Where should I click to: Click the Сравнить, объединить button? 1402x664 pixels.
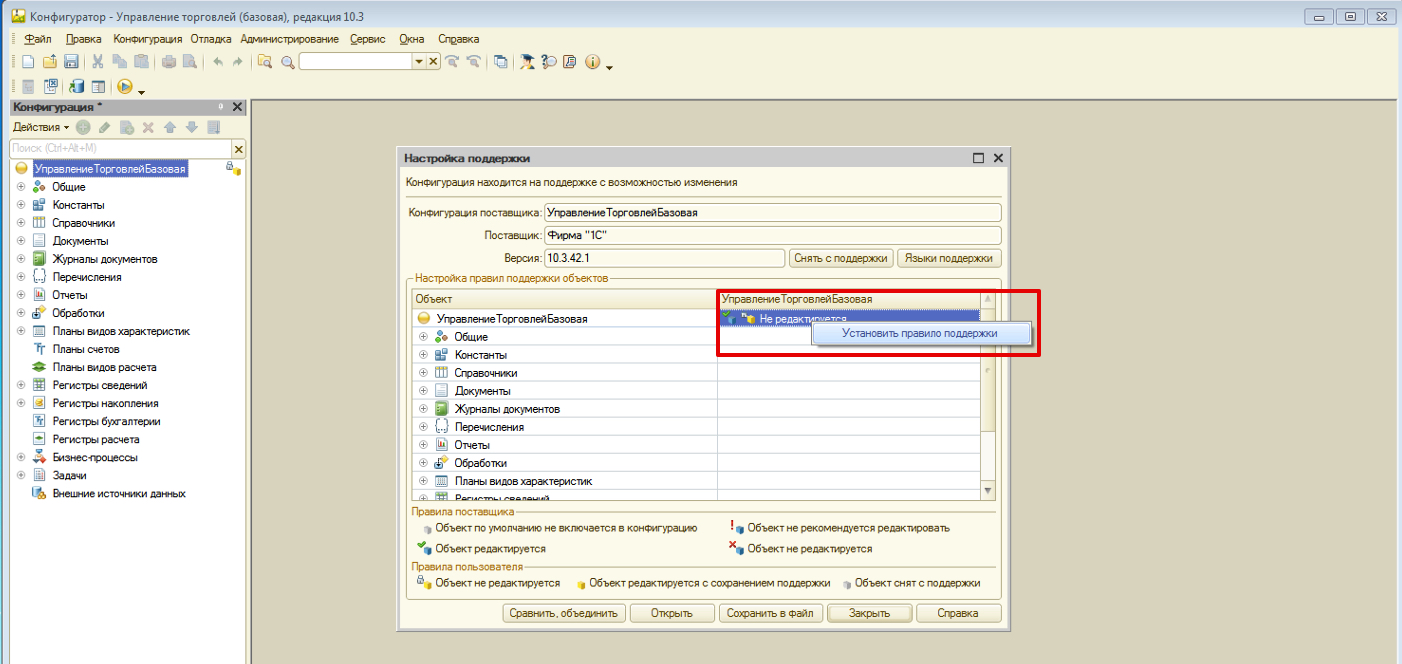[564, 613]
